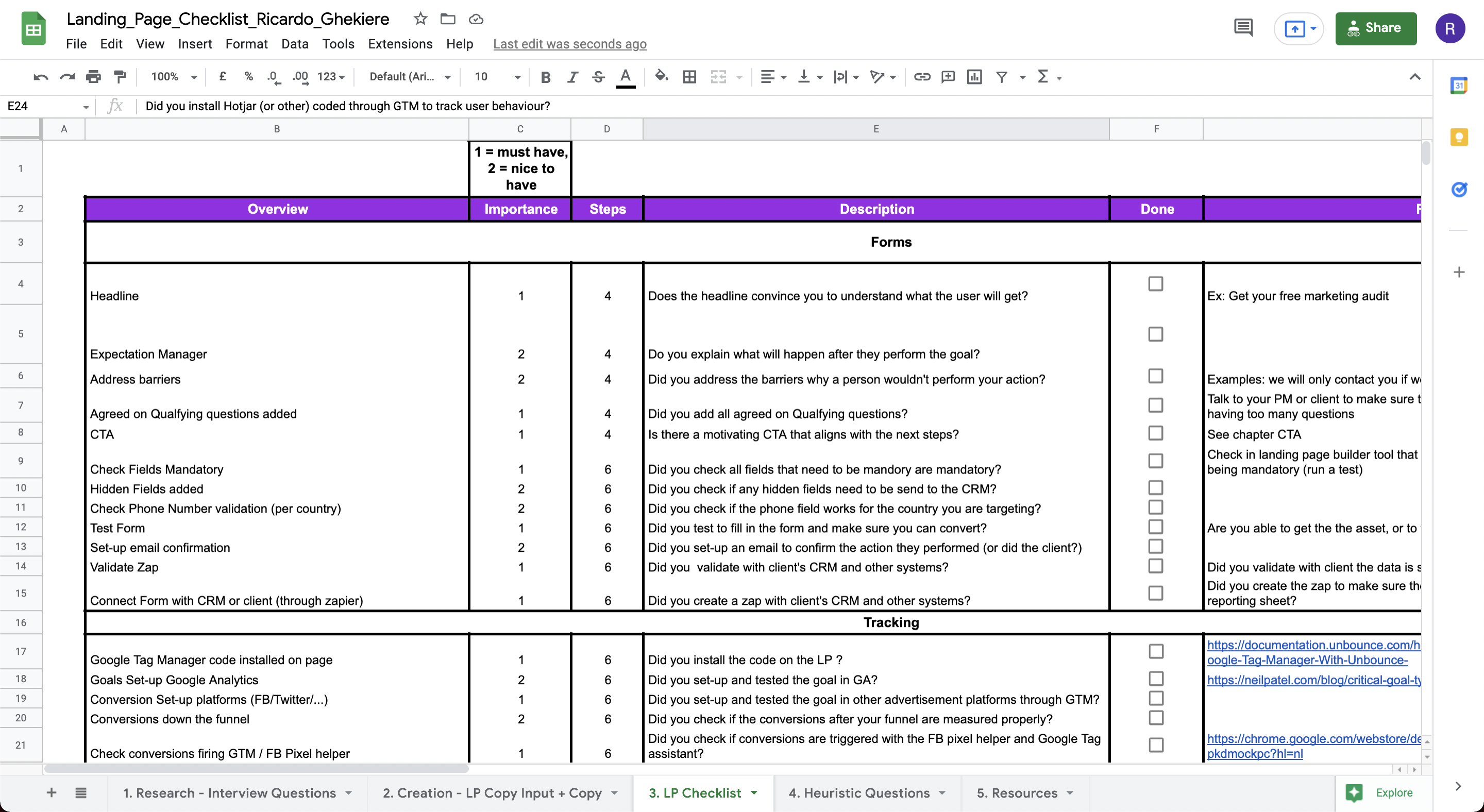
Task: Open the font family dropdown
Action: point(410,77)
